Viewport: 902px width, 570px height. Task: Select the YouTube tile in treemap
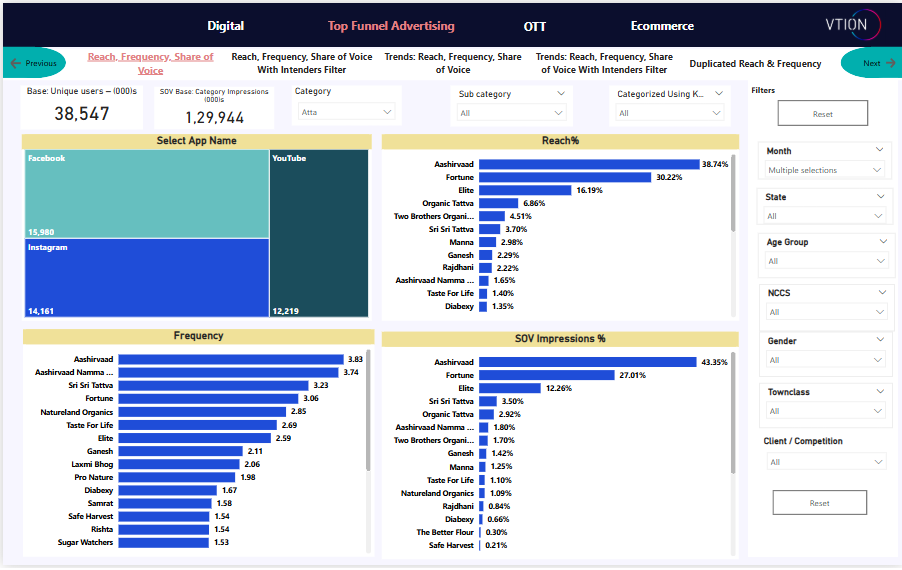click(319, 233)
